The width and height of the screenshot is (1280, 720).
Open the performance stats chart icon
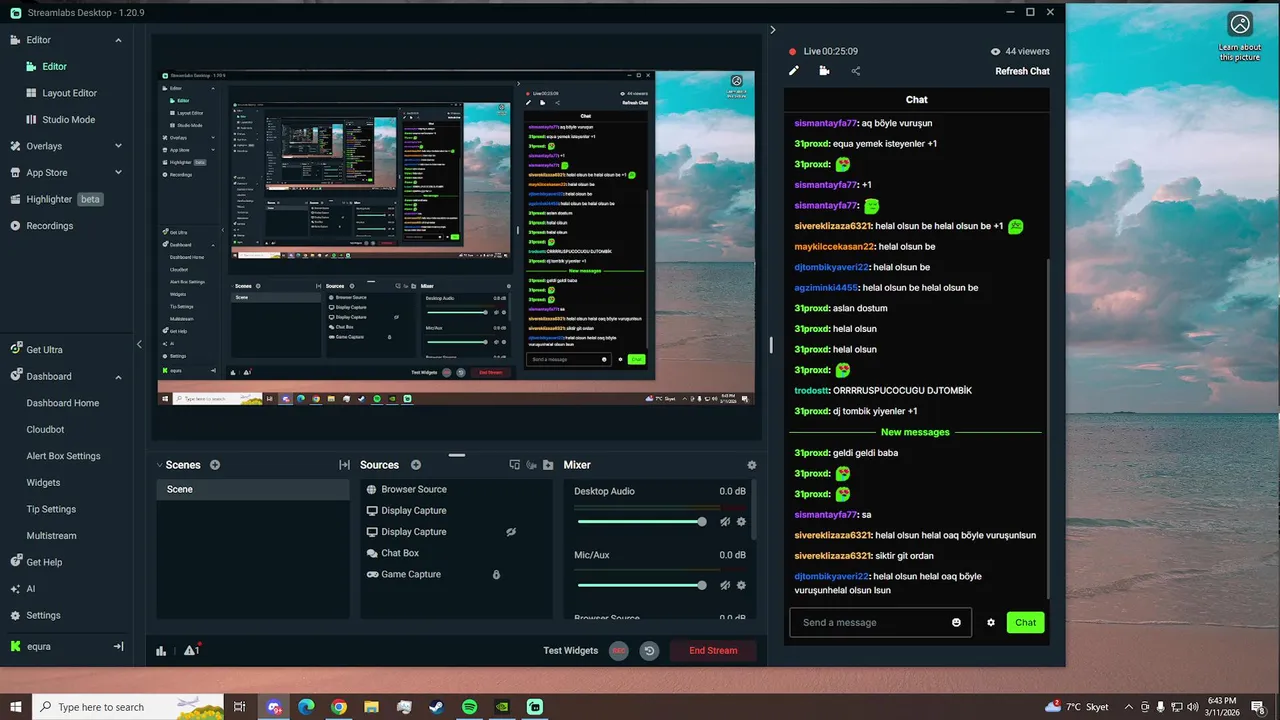coord(161,651)
